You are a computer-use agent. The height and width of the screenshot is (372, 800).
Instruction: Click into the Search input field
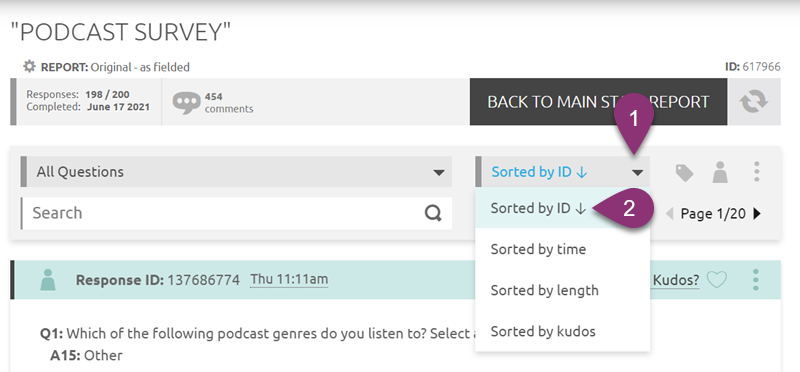pyautogui.click(x=224, y=213)
